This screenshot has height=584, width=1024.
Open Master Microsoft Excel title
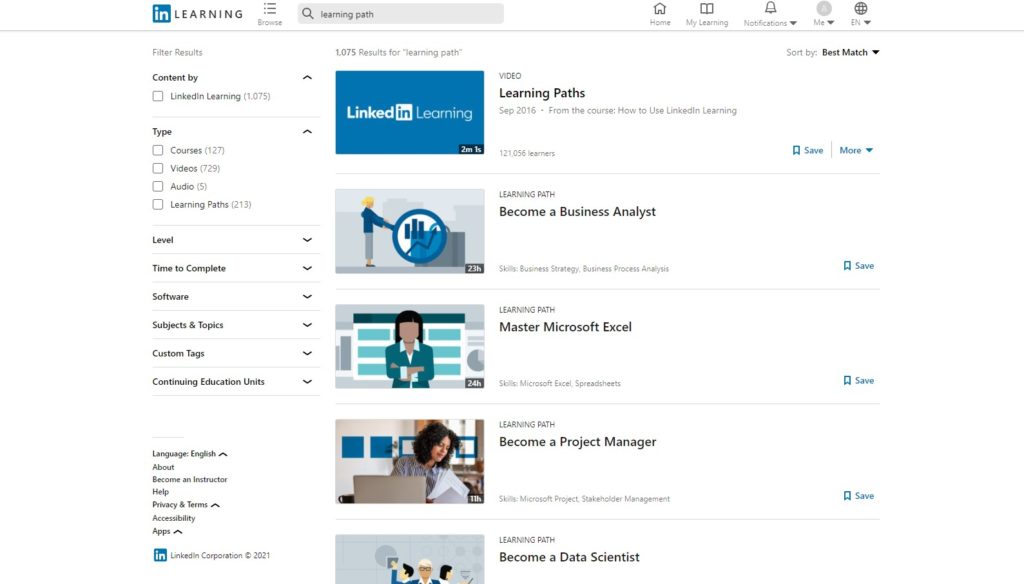click(566, 327)
